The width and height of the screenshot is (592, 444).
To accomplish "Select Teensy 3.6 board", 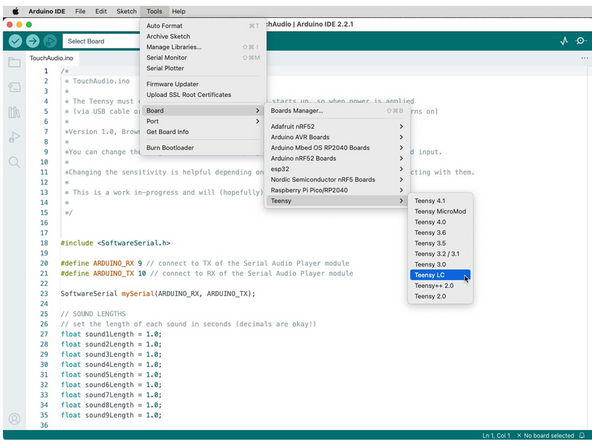I will coord(440,233).
